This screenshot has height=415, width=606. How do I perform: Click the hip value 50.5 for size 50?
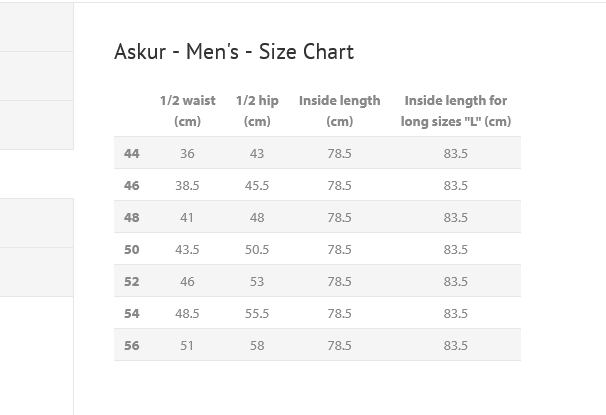tap(257, 249)
